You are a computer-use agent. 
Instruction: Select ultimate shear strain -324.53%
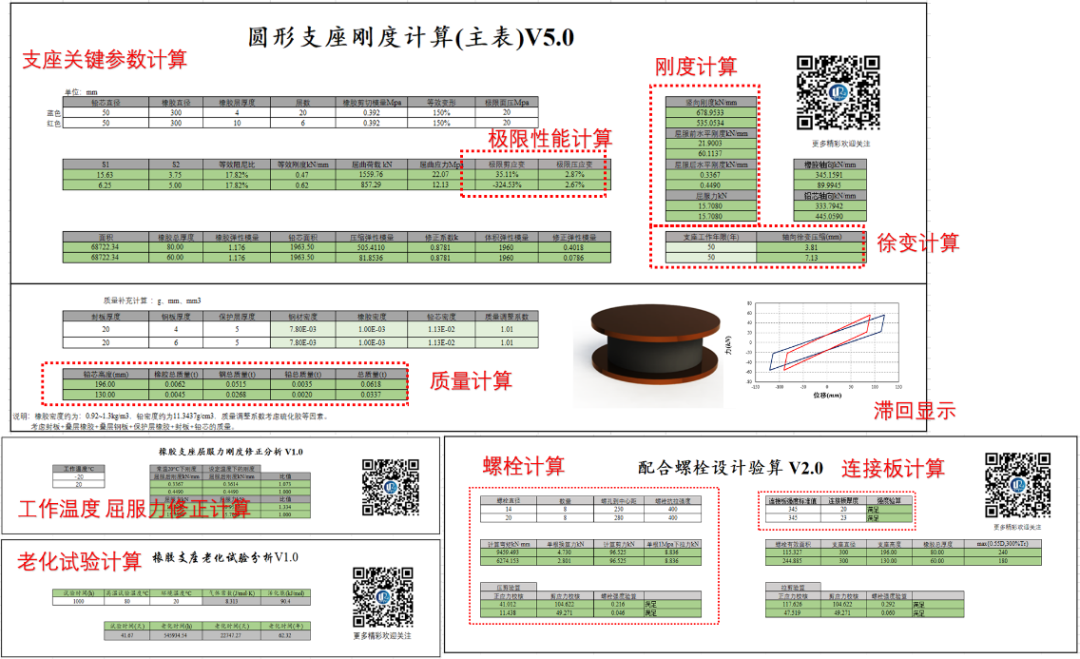click(506, 185)
